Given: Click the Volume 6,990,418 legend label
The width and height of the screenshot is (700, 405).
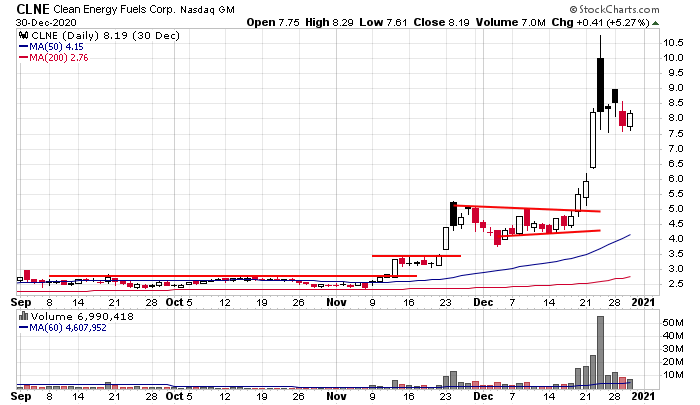Looking at the screenshot, I should (x=82, y=316).
